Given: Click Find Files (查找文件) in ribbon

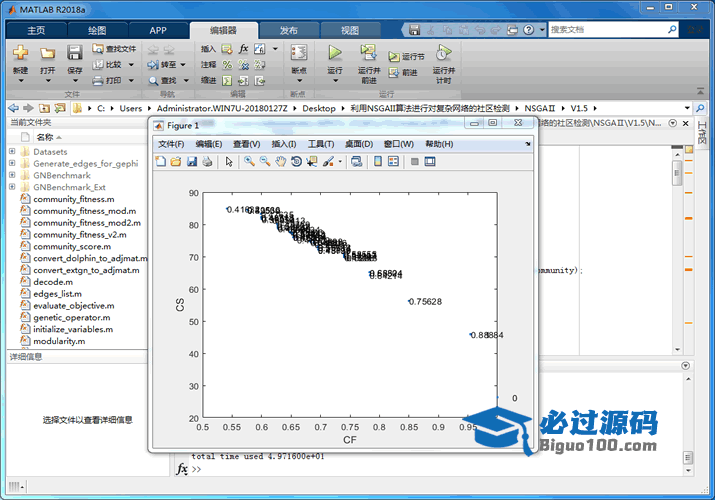Looking at the screenshot, I should 114,49.
